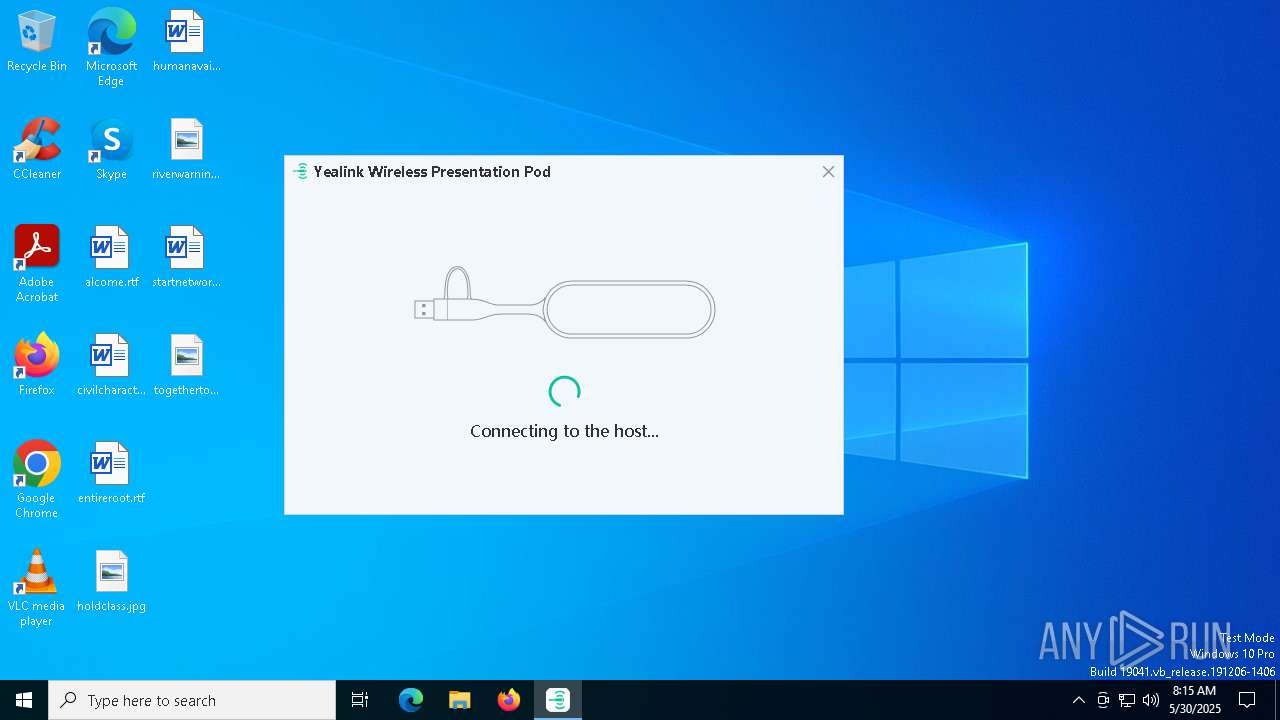Select the holdclass.jpg image file icon
This screenshot has width=1280, height=720.
coord(111,582)
